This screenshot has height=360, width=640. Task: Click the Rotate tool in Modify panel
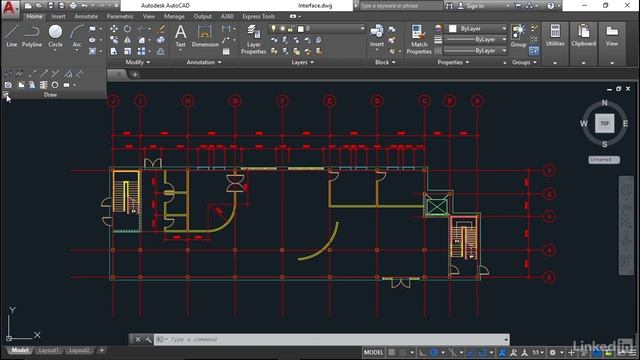pyautogui.click(x=127, y=29)
